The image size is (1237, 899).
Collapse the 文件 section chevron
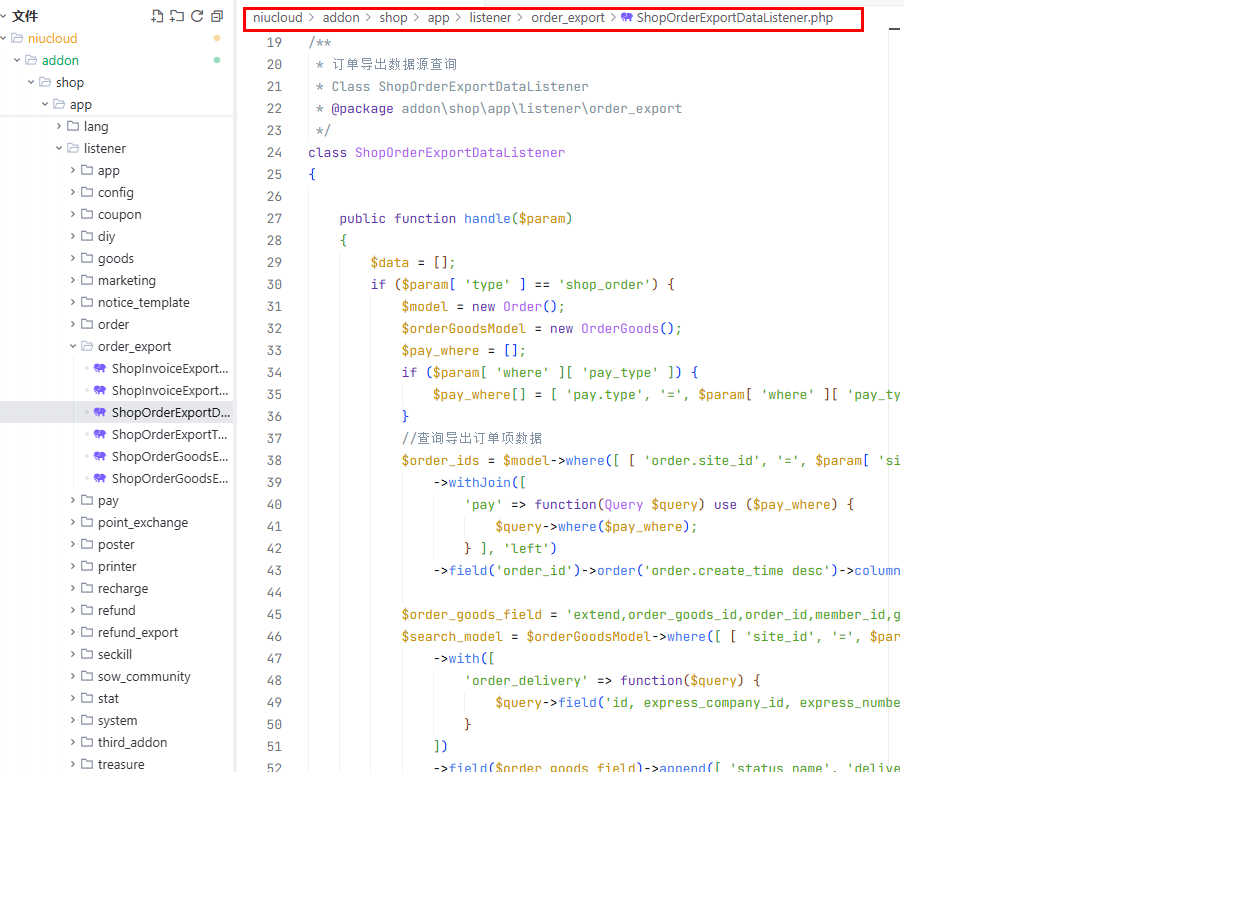pyautogui.click(x=5, y=16)
